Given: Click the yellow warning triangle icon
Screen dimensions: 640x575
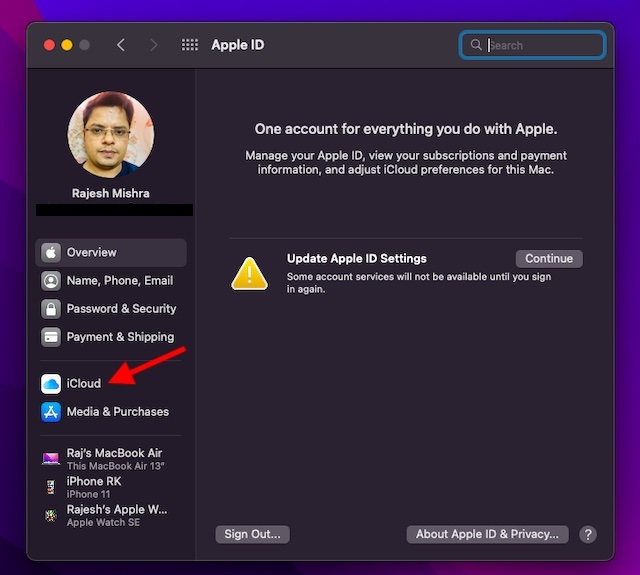Looking at the screenshot, I should coord(249,274).
